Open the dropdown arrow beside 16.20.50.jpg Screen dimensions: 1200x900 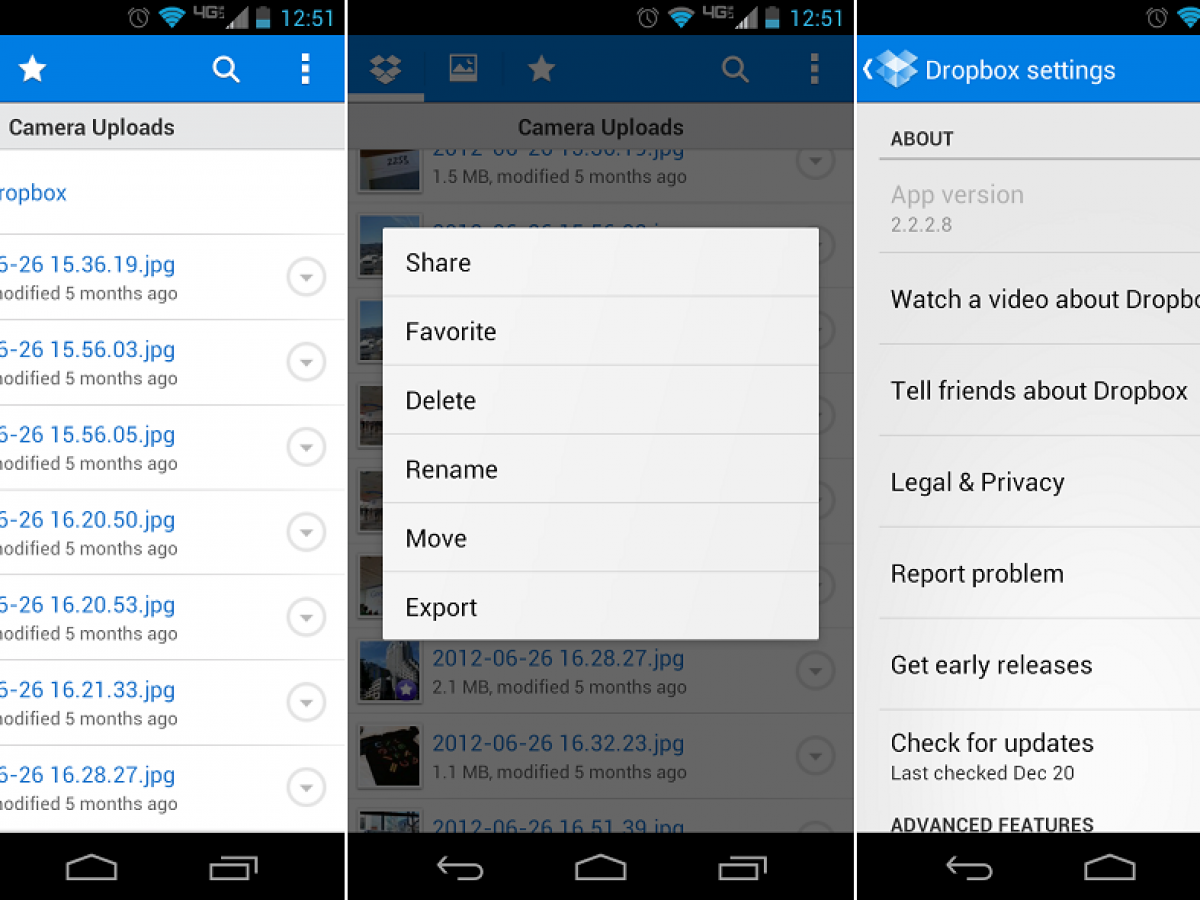point(306,532)
